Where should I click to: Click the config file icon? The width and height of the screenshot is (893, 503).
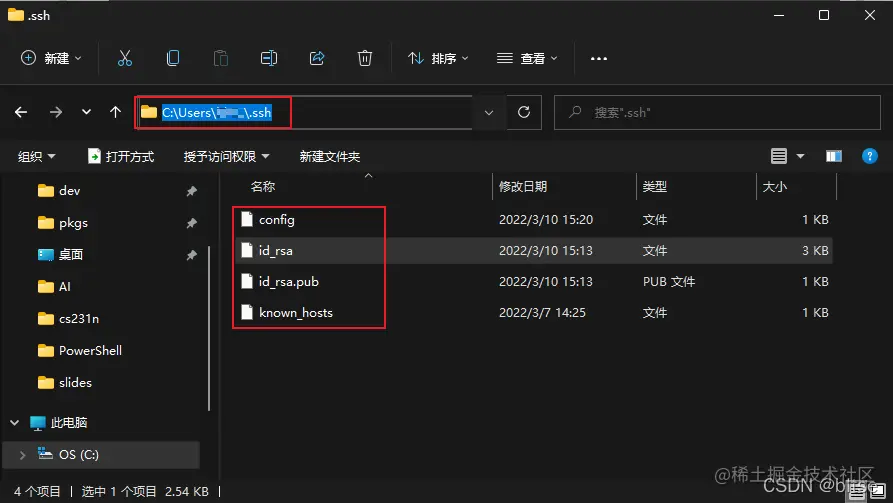point(247,219)
